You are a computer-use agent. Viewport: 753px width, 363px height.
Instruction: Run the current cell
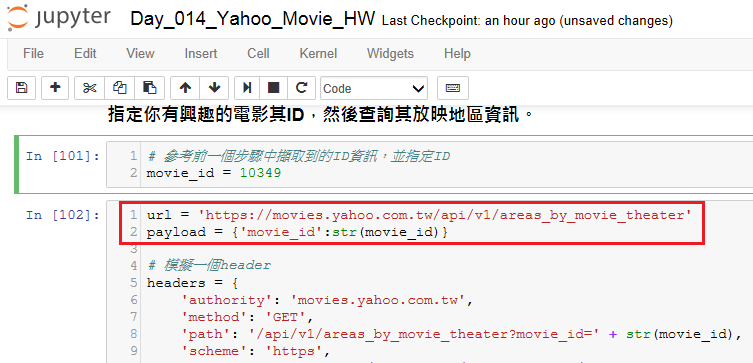click(247, 88)
